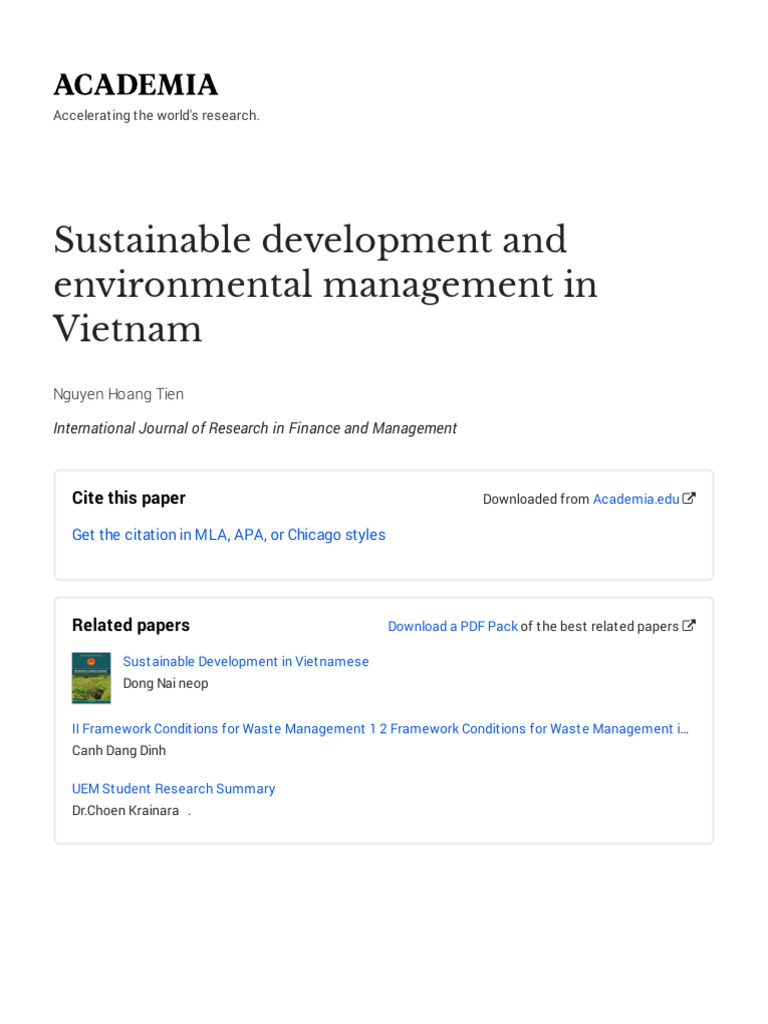Image resolution: width=768 pixels, height=1024 pixels.
Task: Click author name Nguyen Hoang Tien
Action: tap(118, 394)
